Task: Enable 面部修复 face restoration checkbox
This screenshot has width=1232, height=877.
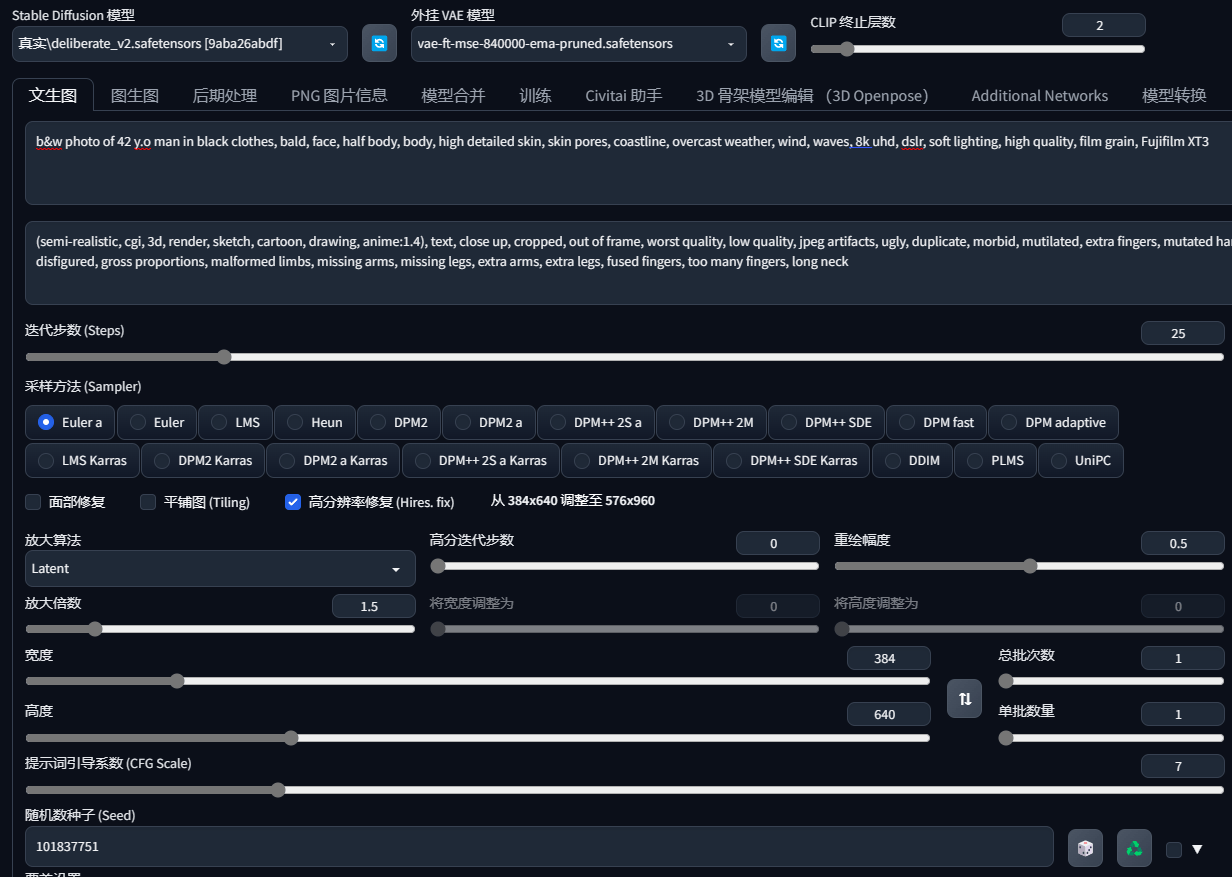Action: 33,502
